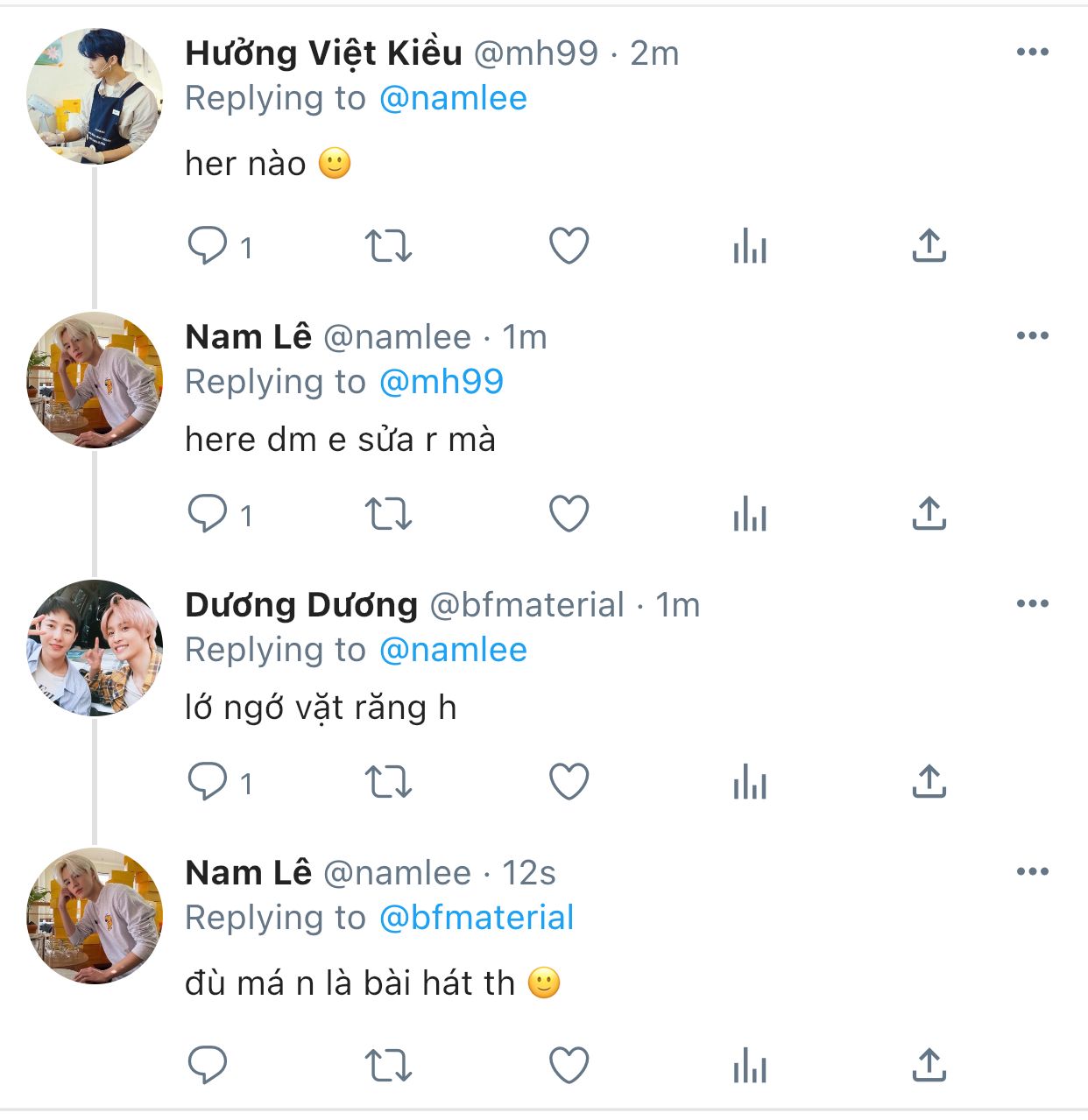Retweet Hưởng Việt Kiều's "her nào" tweet
Viewport: 1088px width, 1120px height.
(388, 246)
